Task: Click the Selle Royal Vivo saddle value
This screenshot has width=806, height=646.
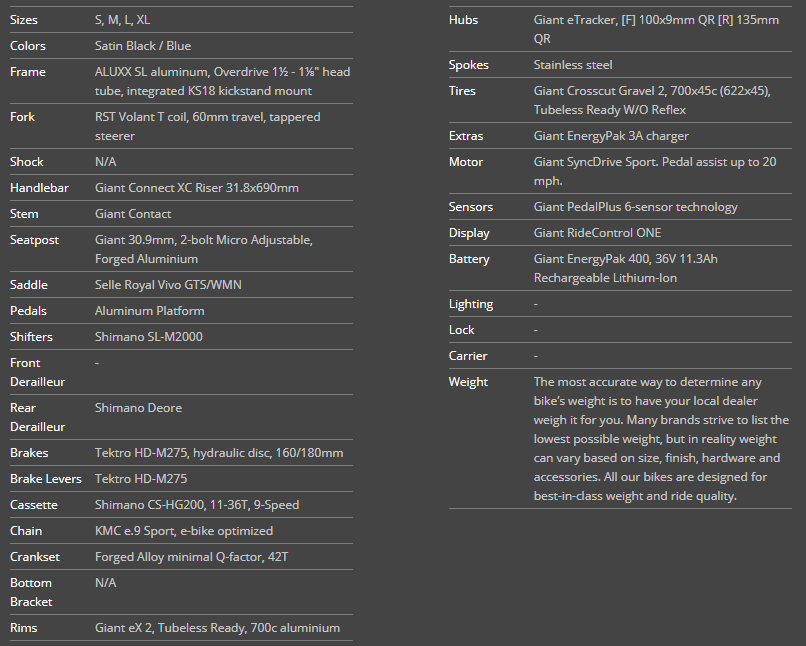Action: pyautogui.click(x=168, y=285)
